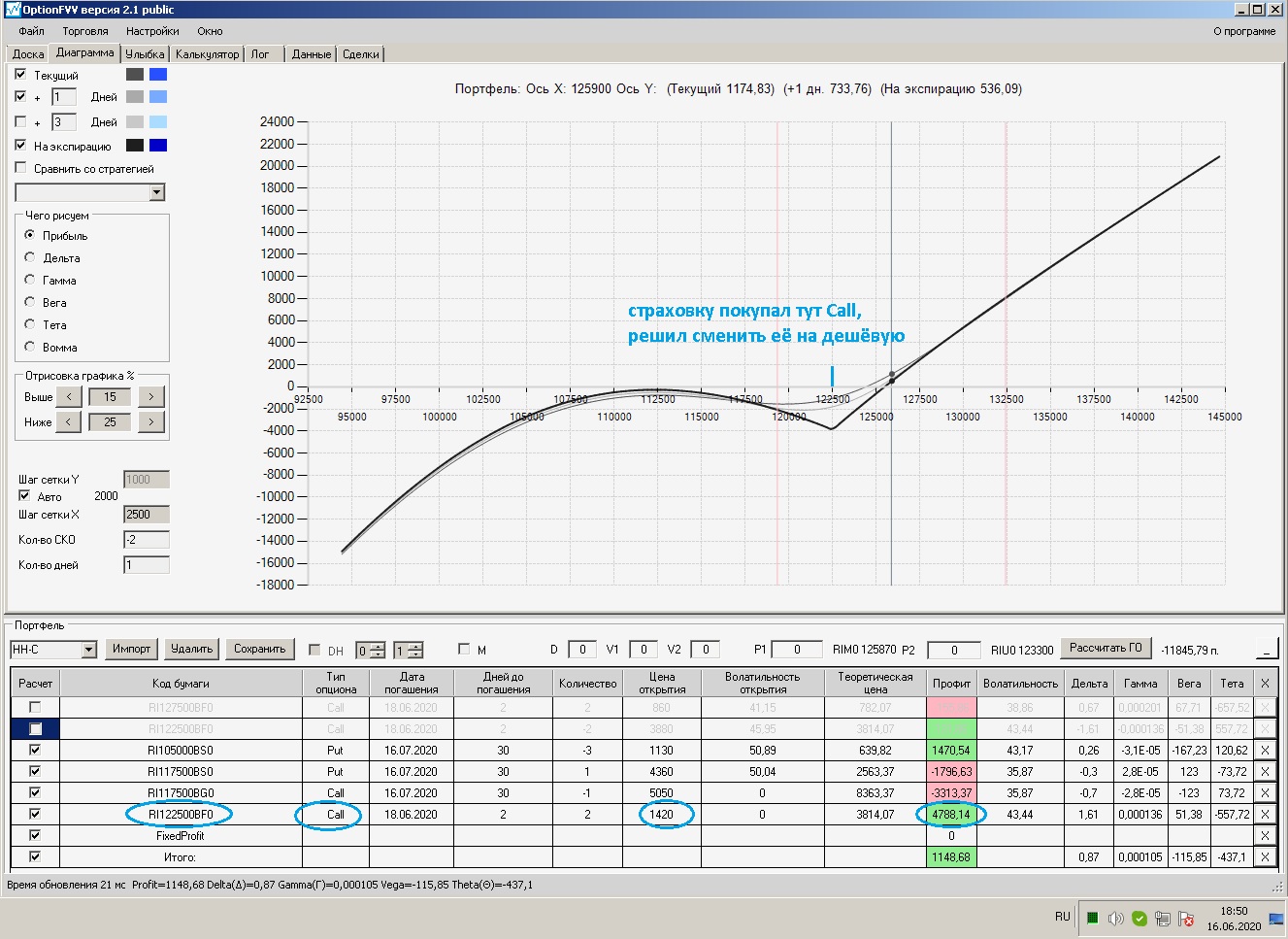This screenshot has height=939, width=1288.
Task: Click the dark blue swatch for На экспирацию
Action: pos(158,146)
